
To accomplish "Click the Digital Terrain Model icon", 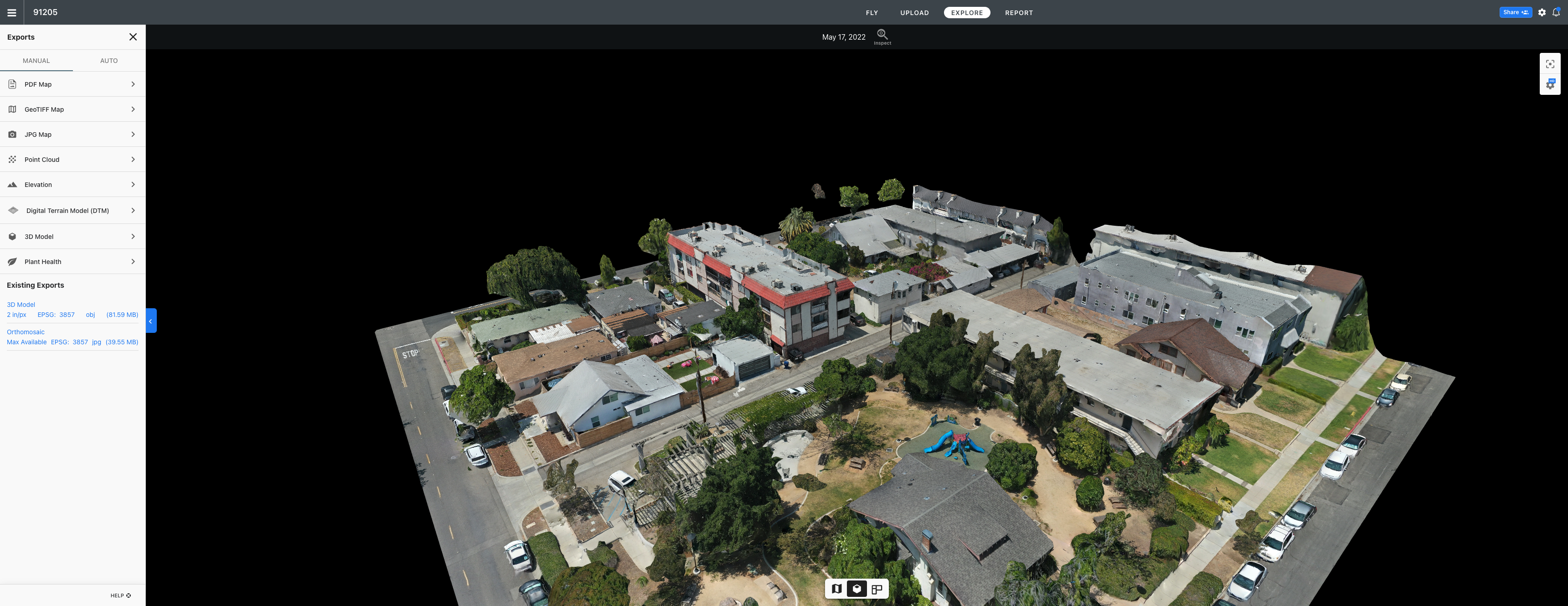I will pos(13,210).
